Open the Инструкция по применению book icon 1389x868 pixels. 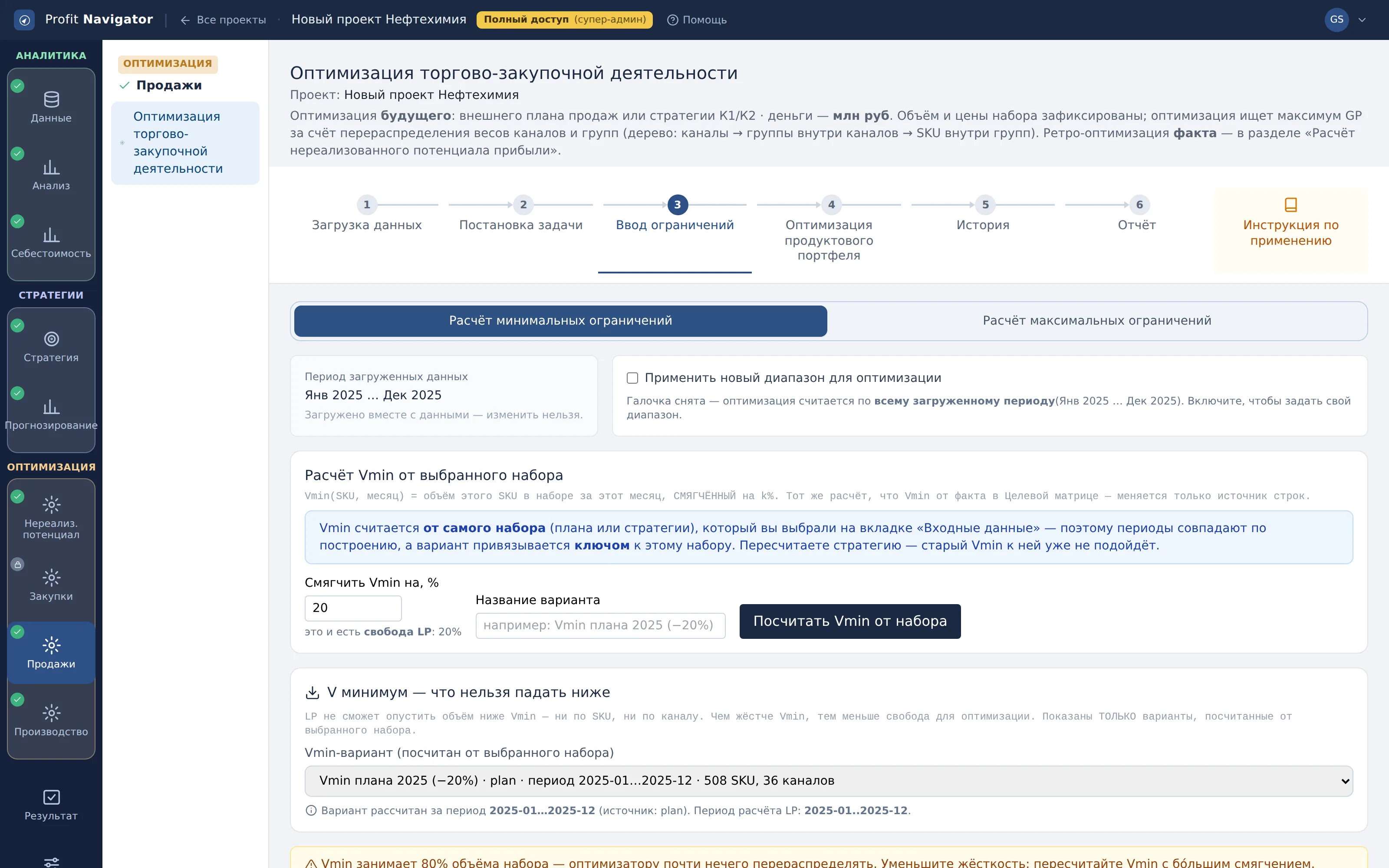click(1290, 205)
